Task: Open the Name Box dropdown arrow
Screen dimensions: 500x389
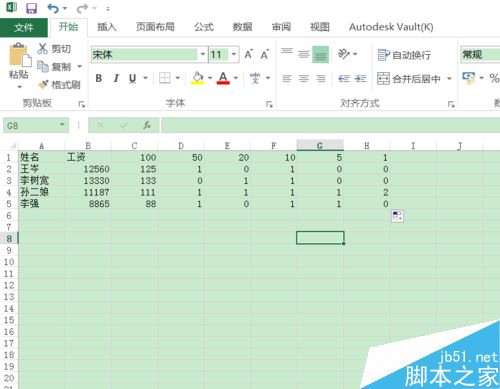Action: (62, 125)
